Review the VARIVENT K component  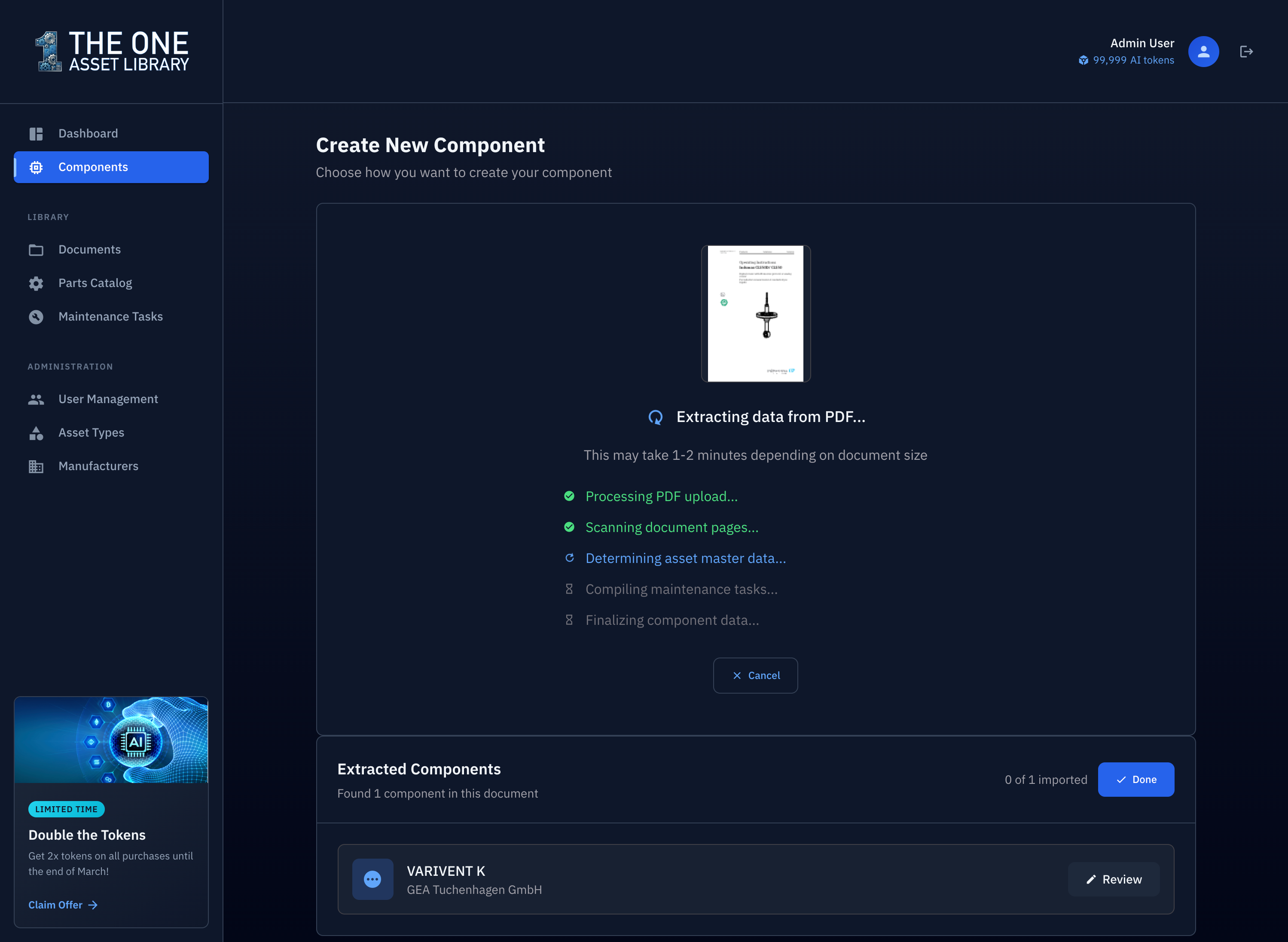1114,879
